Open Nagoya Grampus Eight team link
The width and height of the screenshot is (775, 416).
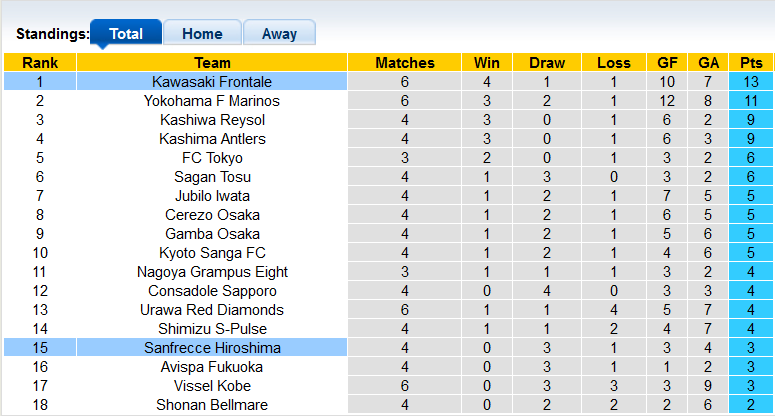pos(212,272)
